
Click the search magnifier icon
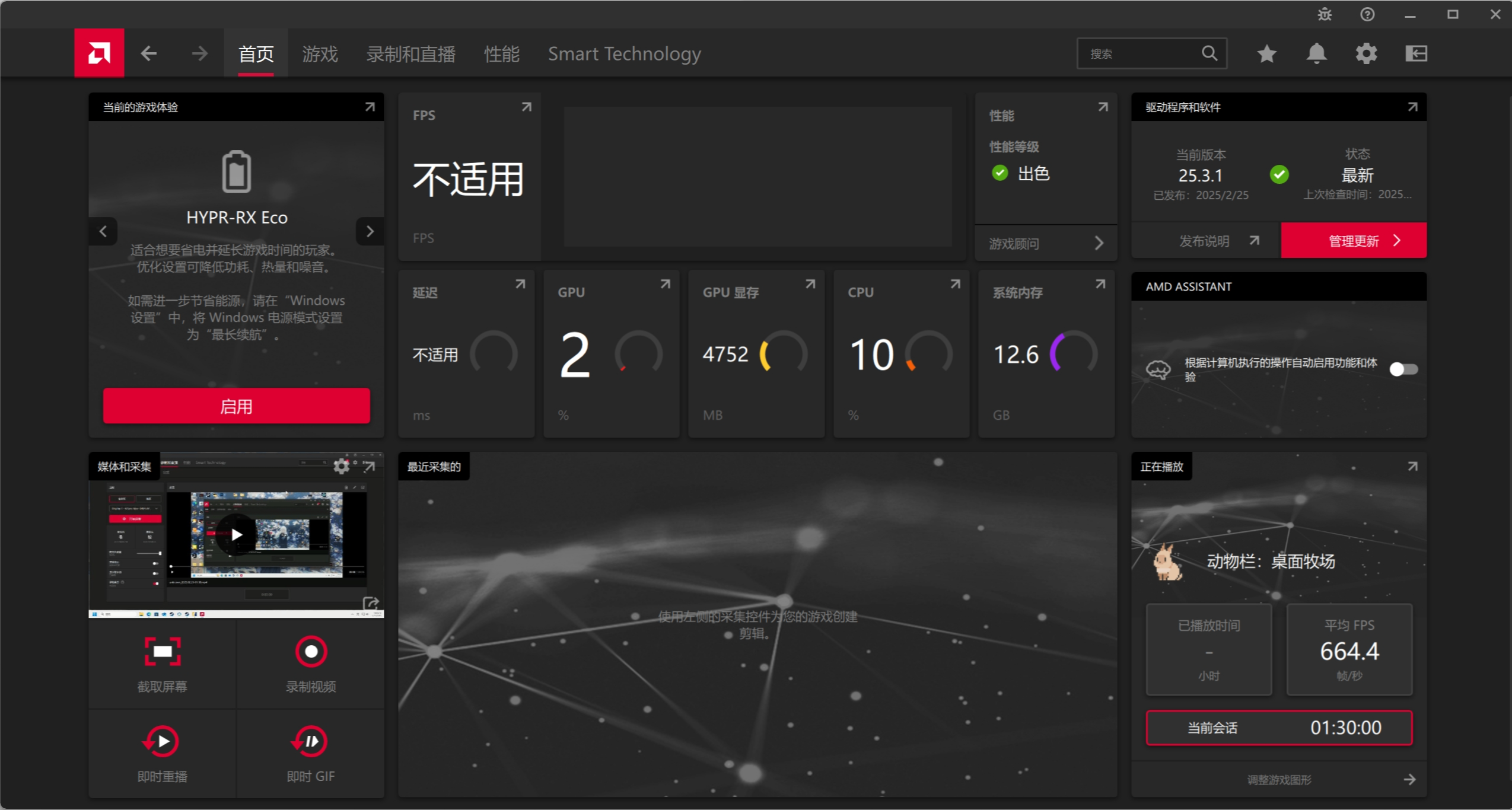1209,53
